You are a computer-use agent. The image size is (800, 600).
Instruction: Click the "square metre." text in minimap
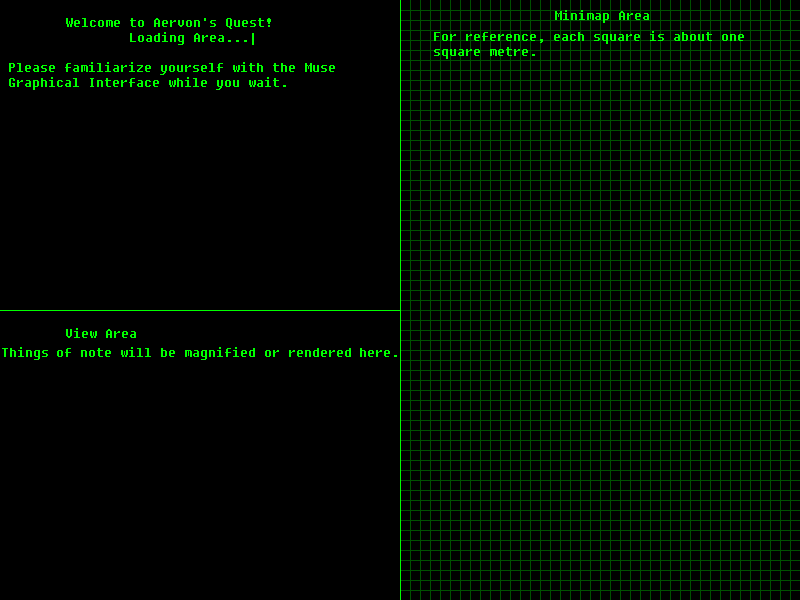485,52
